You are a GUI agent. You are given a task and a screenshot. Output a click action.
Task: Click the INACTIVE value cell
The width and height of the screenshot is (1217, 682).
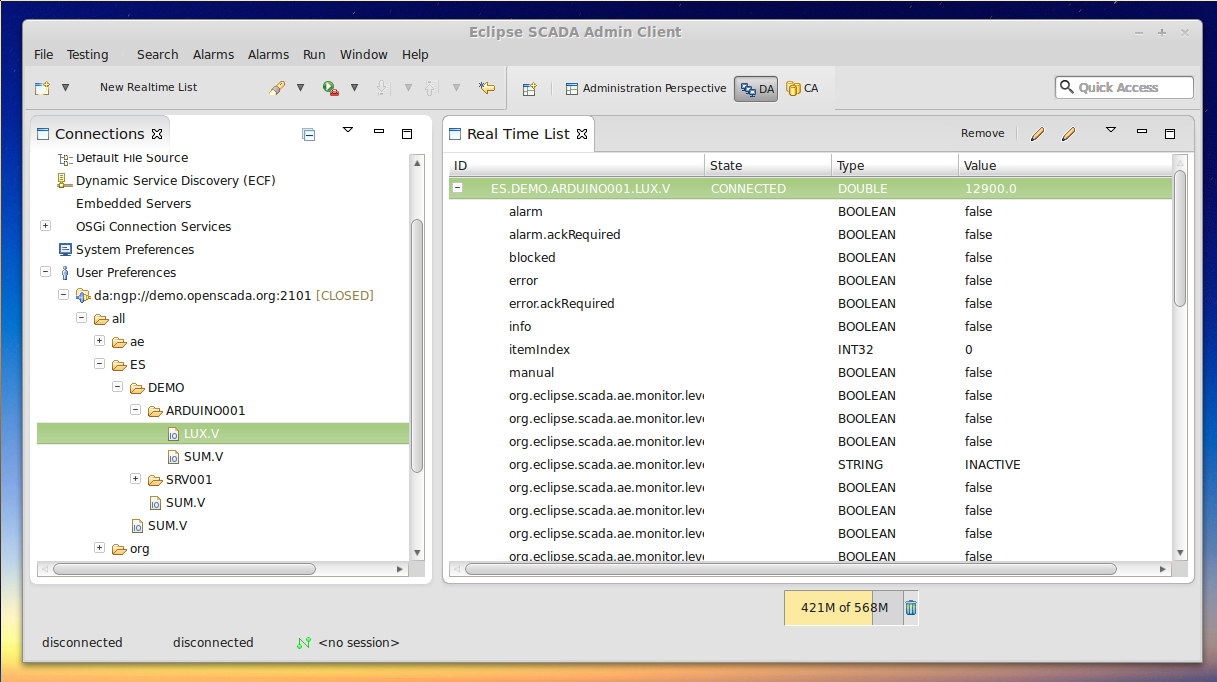(993, 465)
